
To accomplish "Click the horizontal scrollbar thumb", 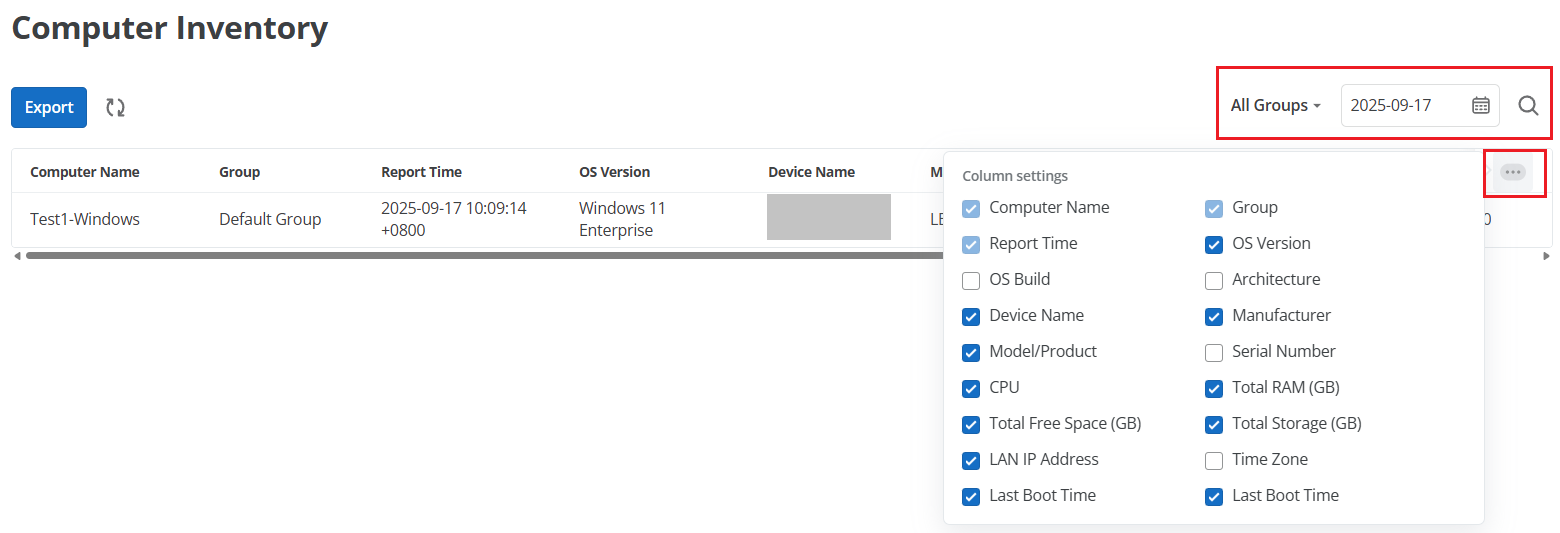I will tap(485, 256).
